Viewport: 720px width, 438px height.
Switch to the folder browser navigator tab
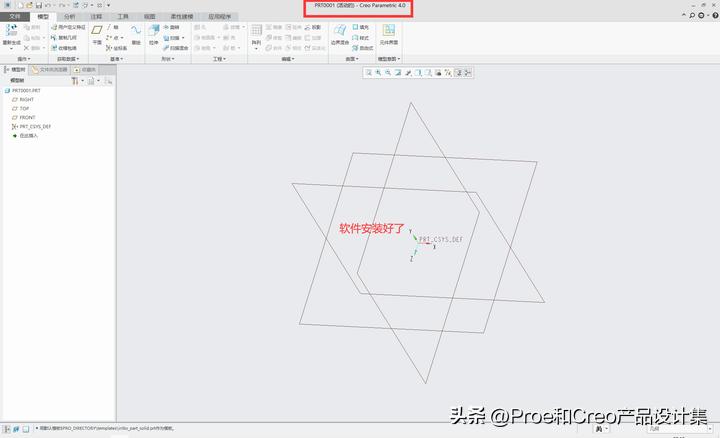tap(50, 70)
